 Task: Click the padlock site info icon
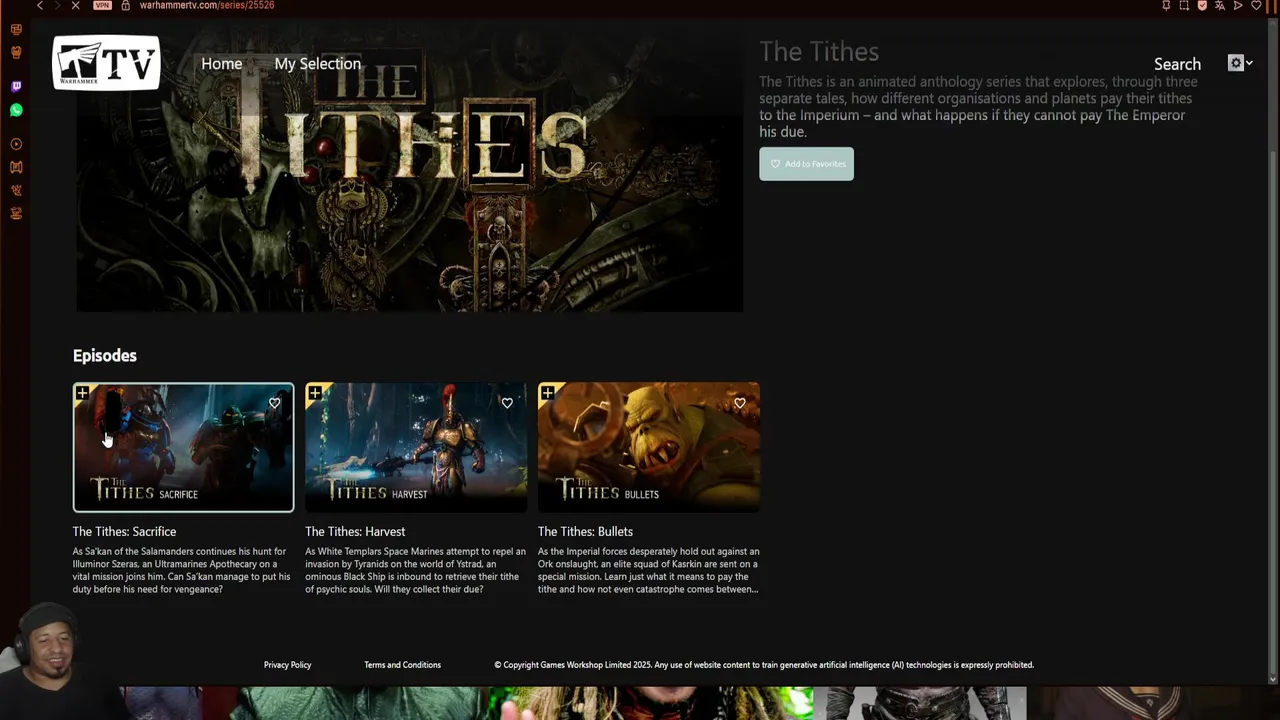click(x=125, y=5)
